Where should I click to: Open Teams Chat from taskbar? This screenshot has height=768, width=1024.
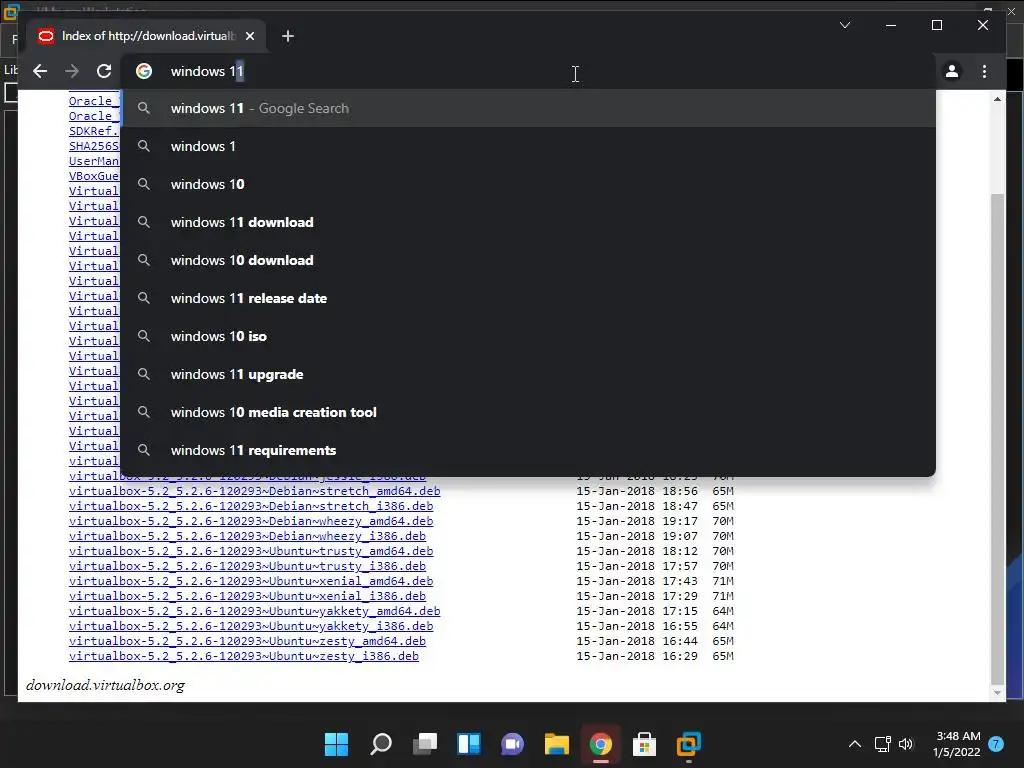pos(513,744)
